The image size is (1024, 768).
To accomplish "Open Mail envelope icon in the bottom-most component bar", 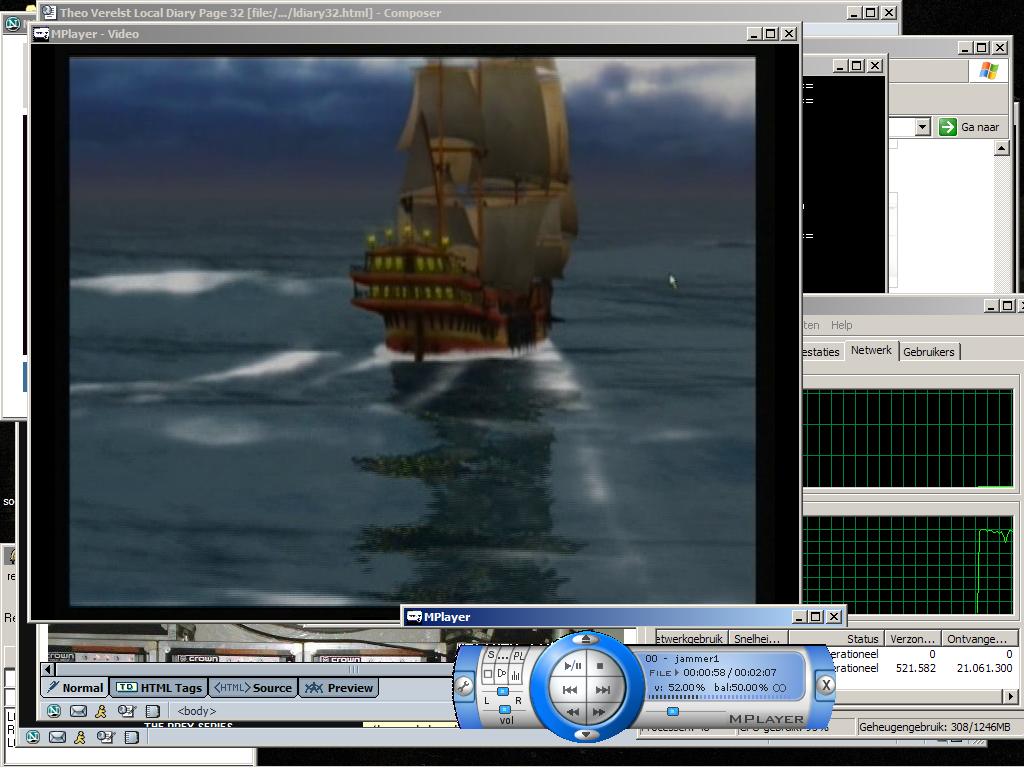I will coord(57,737).
